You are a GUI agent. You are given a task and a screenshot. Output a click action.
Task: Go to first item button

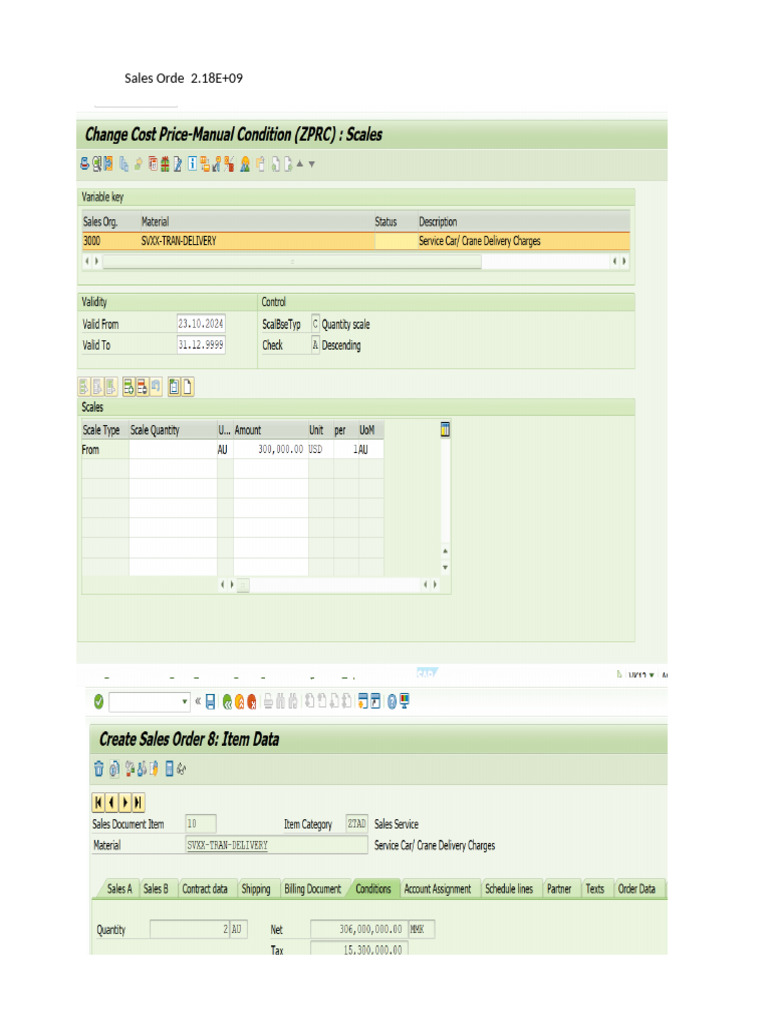tap(99, 802)
